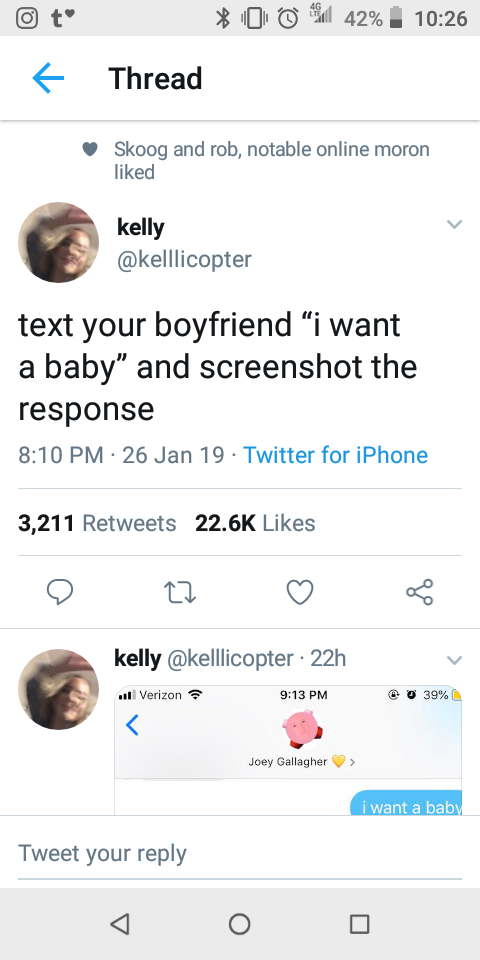Screen dimensions: 480x960
Task: Open the Joey Gallagher contact chevron
Action: click(352, 762)
